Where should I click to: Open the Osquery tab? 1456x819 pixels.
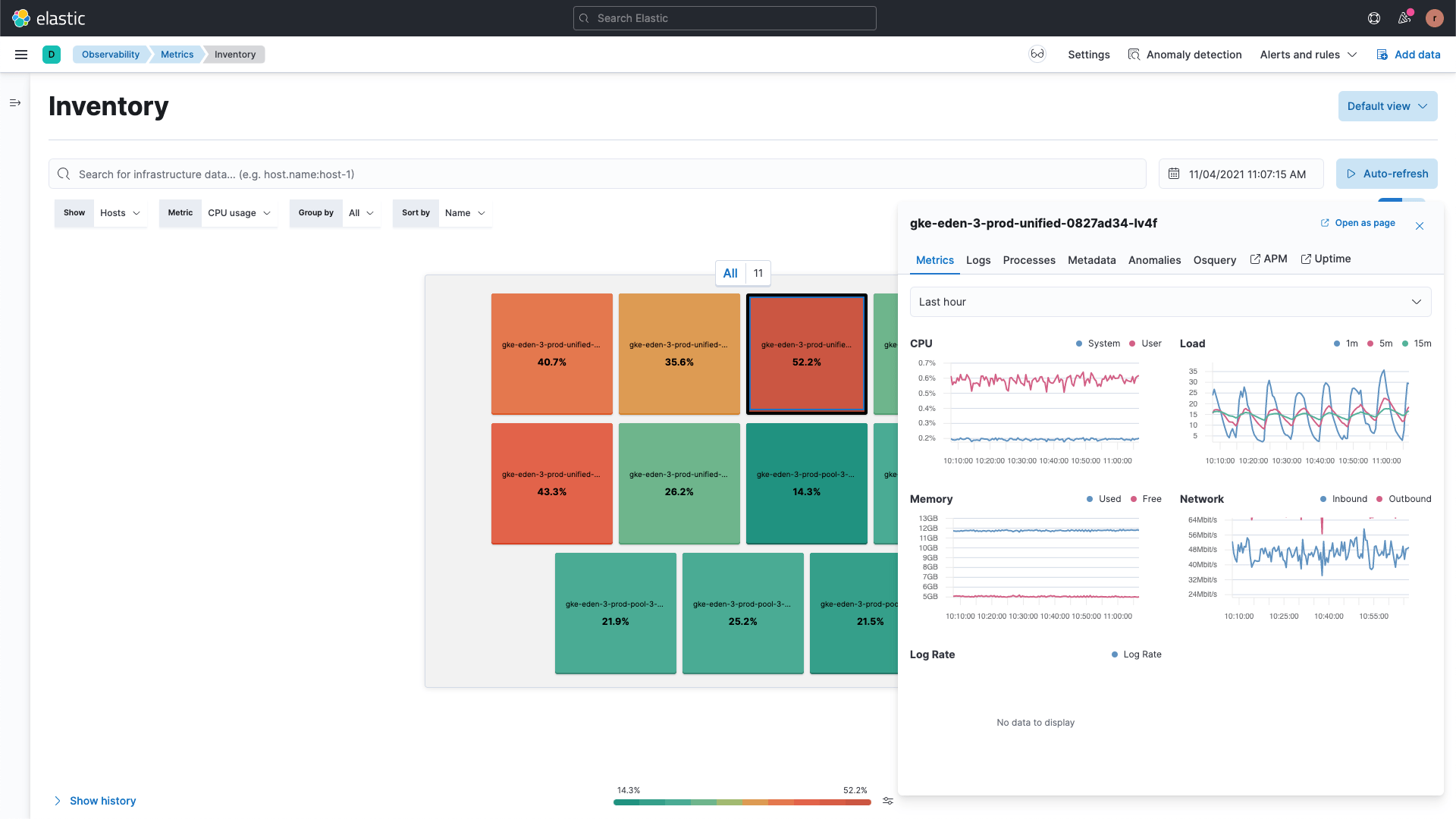tap(1215, 259)
